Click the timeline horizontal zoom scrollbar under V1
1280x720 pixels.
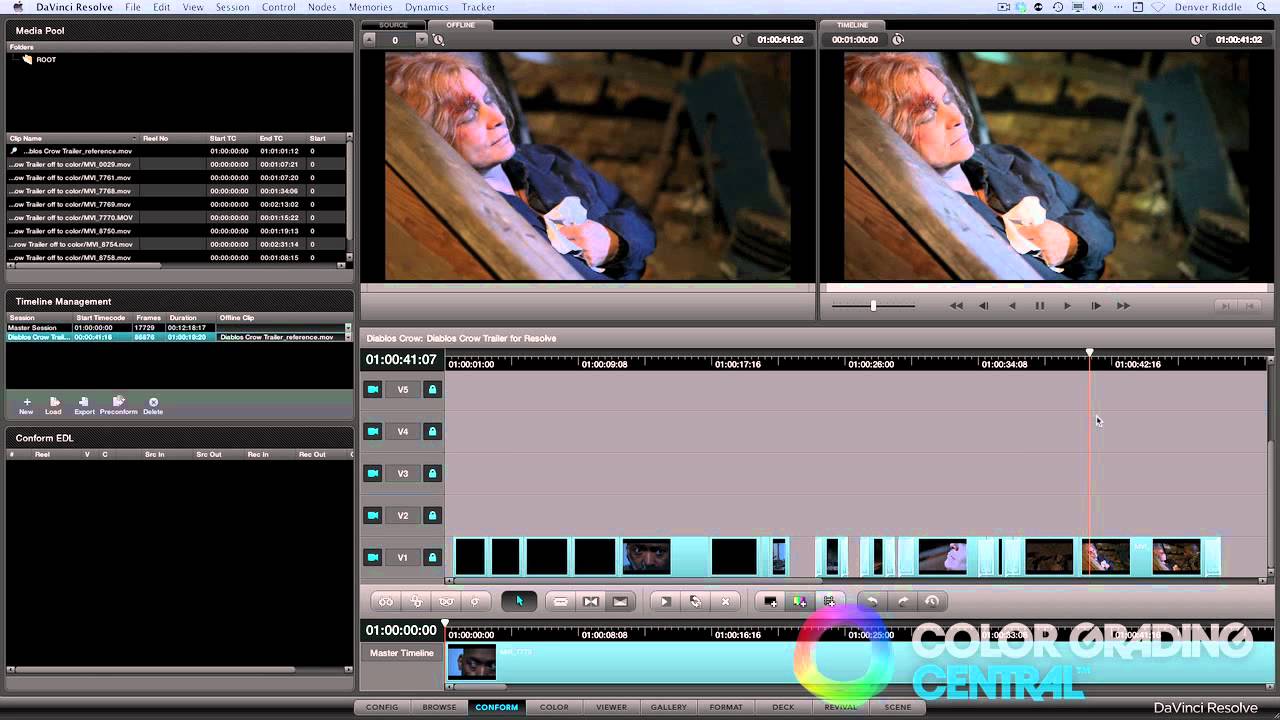pos(636,580)
